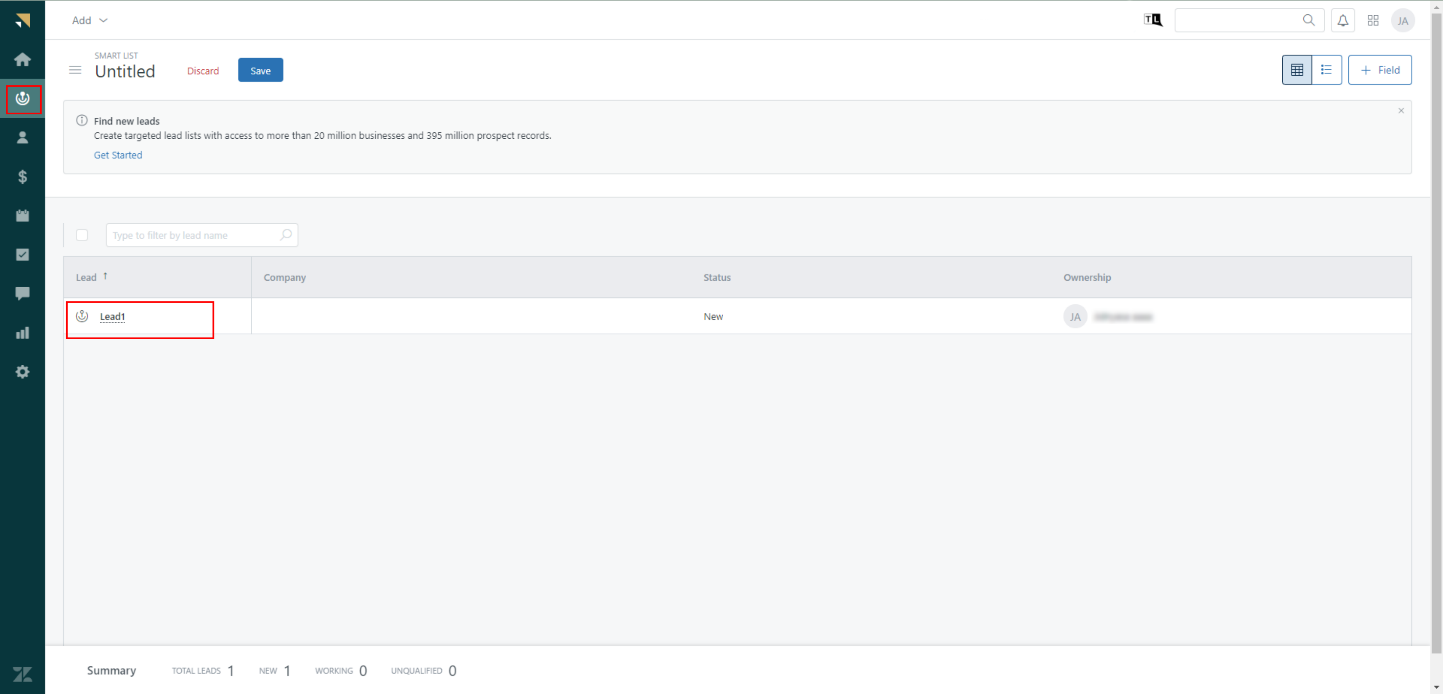
Task: Expand the Add dropdown menu
Action: click(90, 20)
